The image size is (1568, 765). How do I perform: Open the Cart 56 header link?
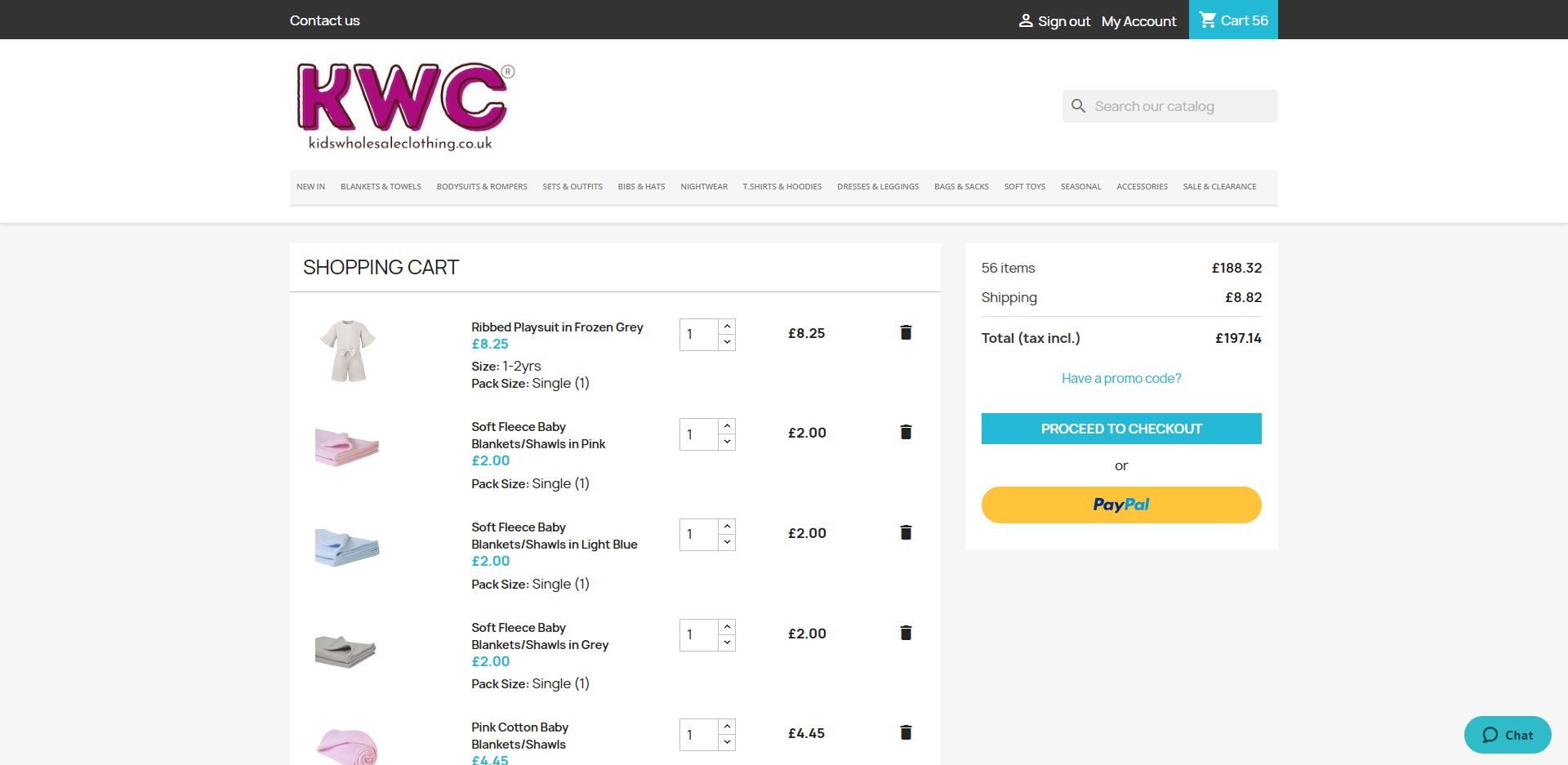pyautogui.click(x=1233, y=20)
